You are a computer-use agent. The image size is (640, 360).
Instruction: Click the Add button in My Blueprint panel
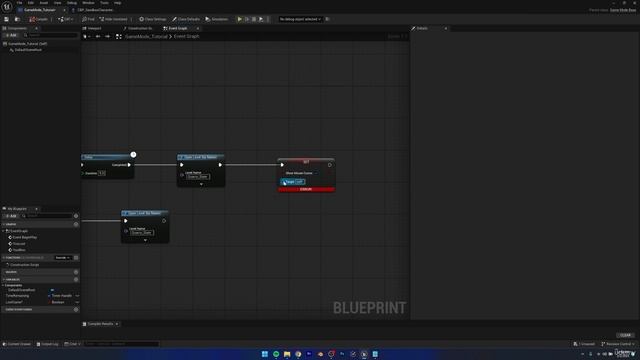11,216
